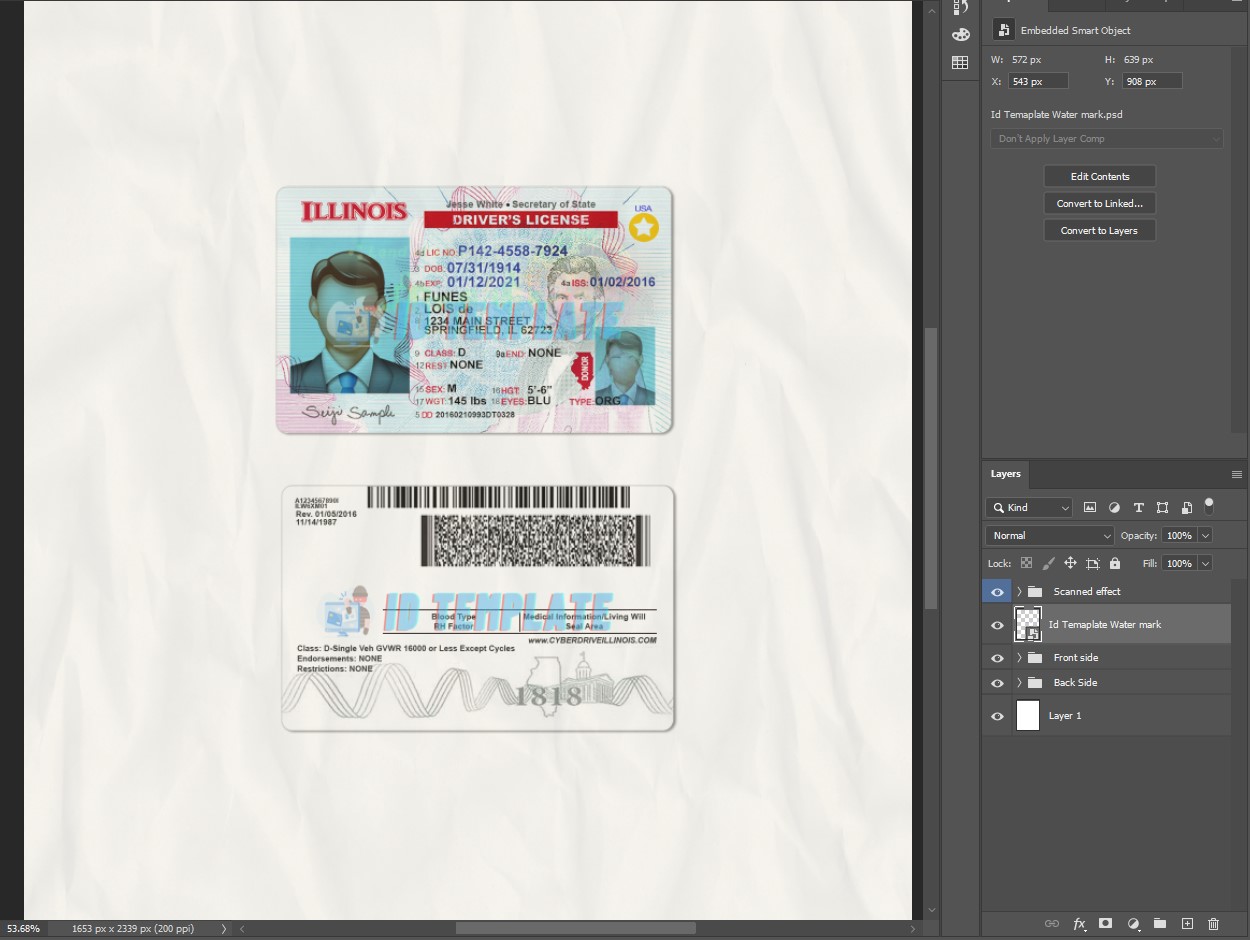The width and height of the screenshot is (1250, 940).
Task: Hide the Front side group
Action: coord(997,658)
